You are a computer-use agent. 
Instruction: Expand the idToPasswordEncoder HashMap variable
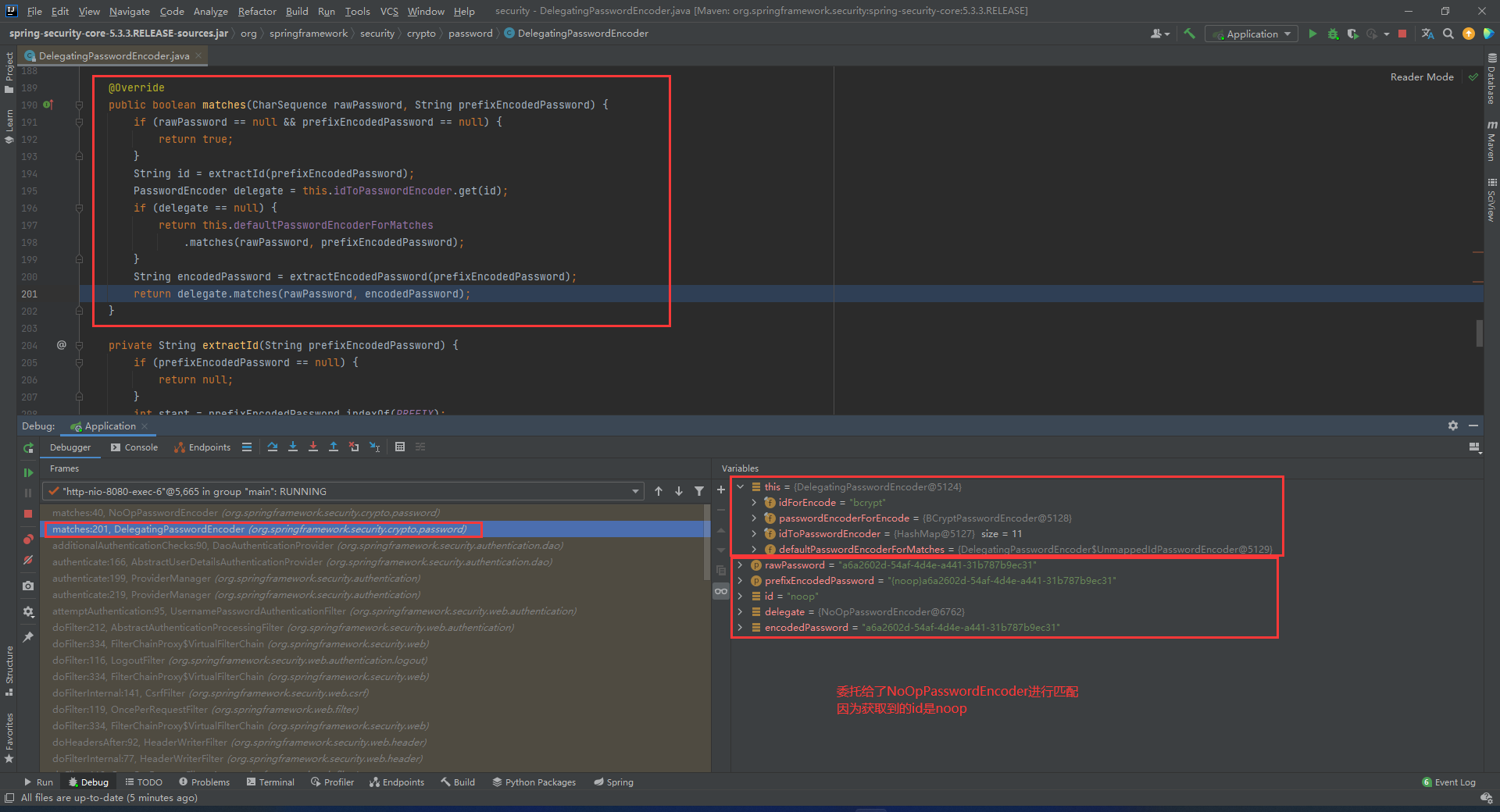753,533
